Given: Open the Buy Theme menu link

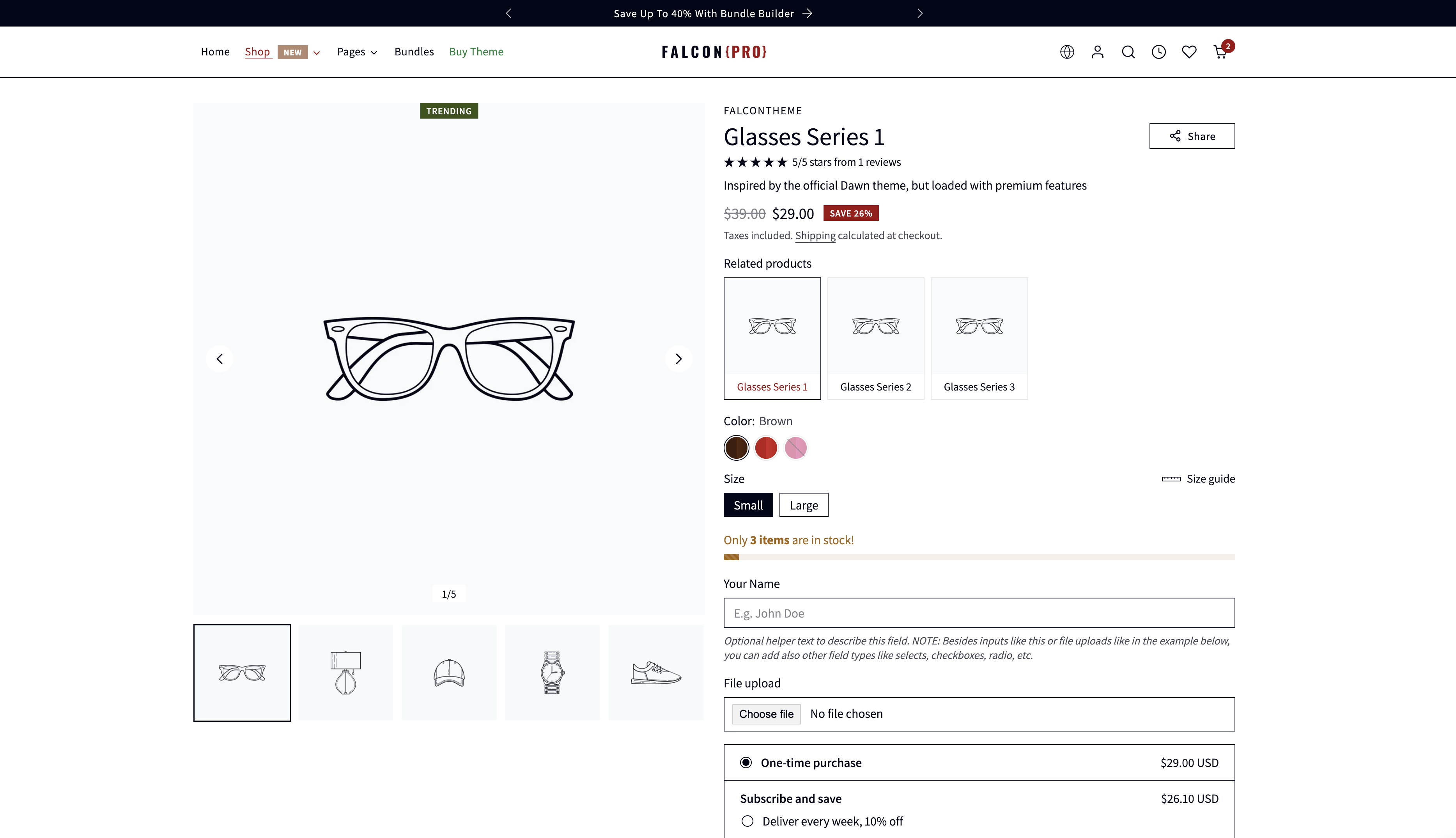Looking at the screenshot, I should click(x=476, y=52).
